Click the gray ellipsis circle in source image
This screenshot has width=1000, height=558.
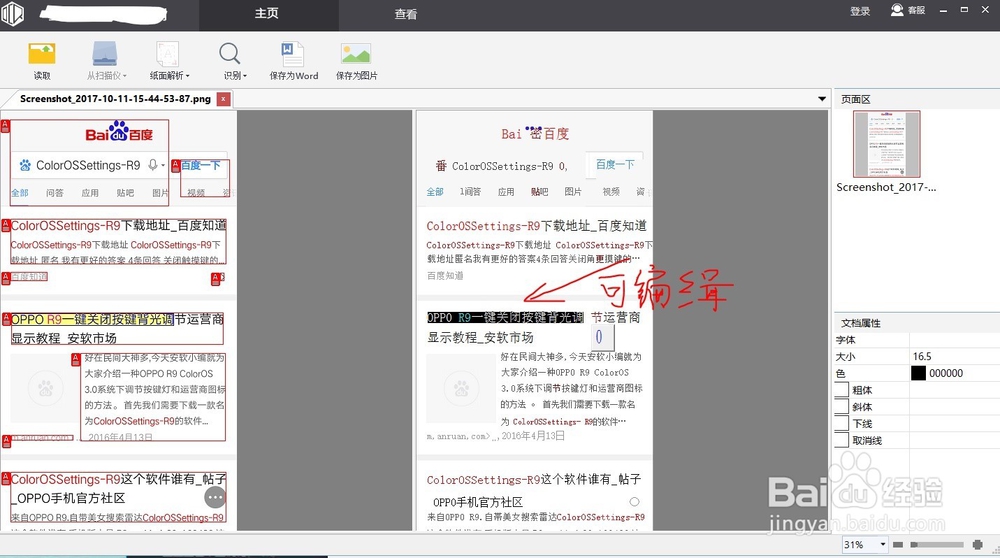click(x=215, y=497)
